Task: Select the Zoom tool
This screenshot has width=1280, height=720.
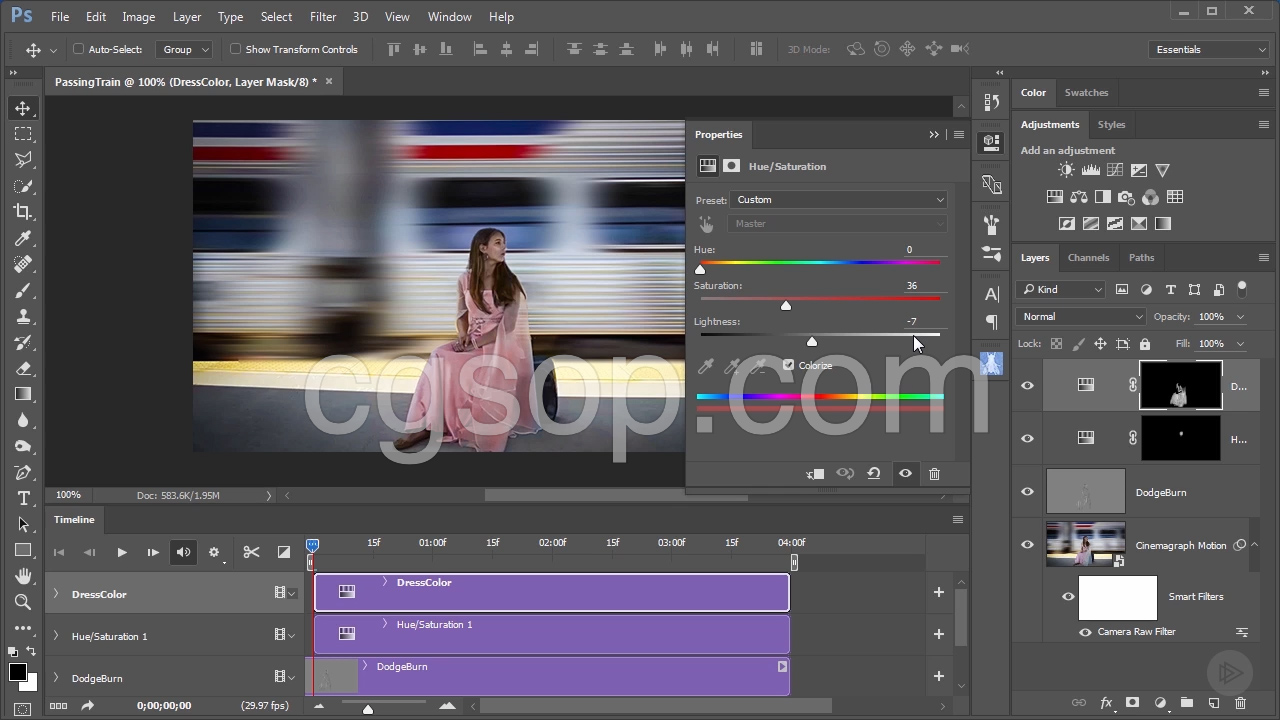Action: click(x=22, y=602)
